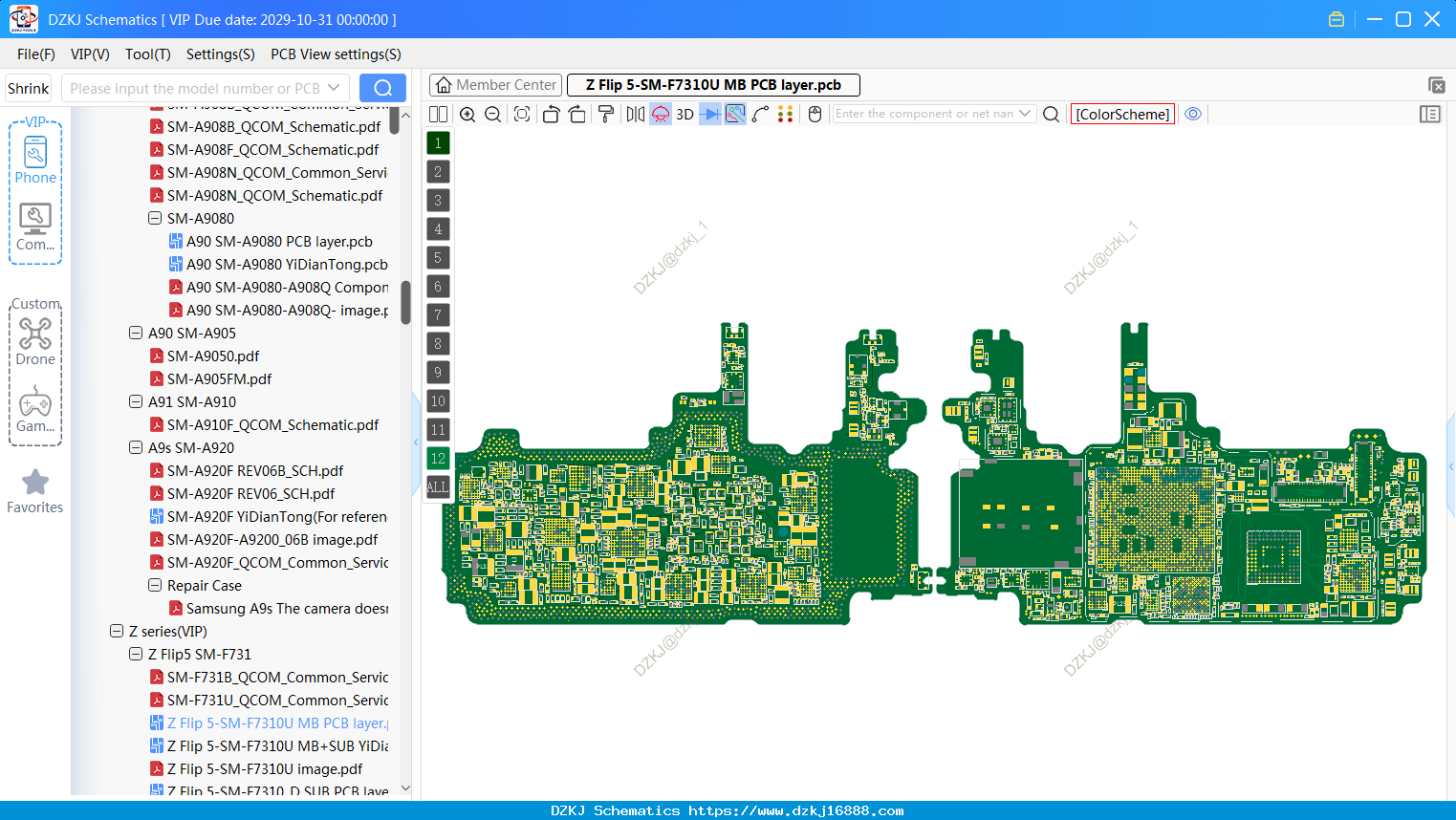This screenshot has height=820, width=1456.
Task: Open SM-A910F_QCOM_Schematic.pdf
Action: (x=272, y=424)
